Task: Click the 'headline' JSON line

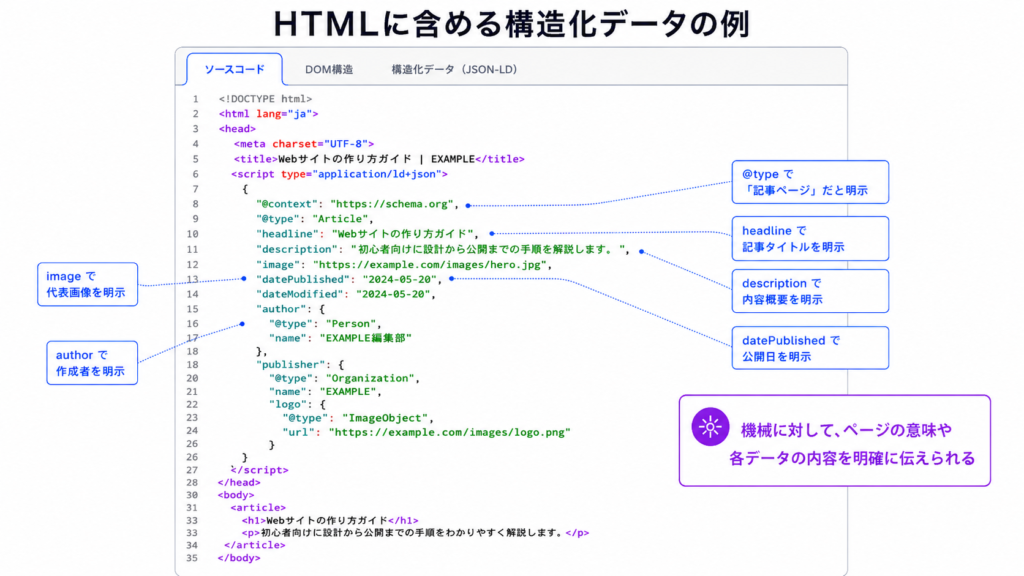Action: click(367, 234)
